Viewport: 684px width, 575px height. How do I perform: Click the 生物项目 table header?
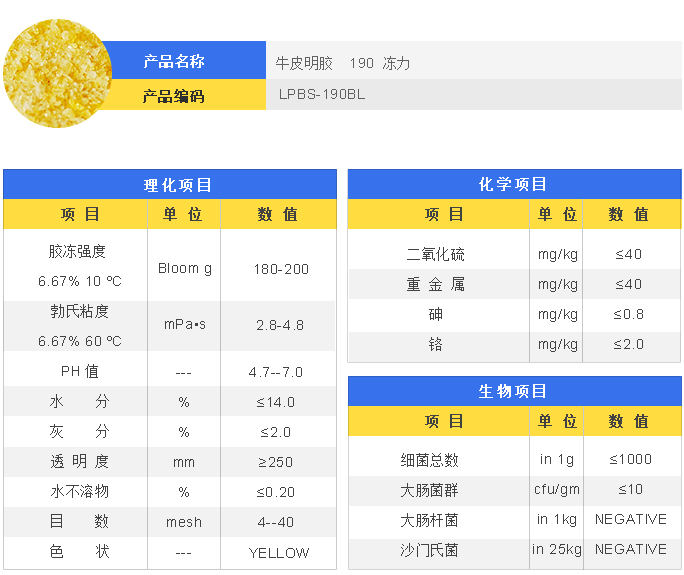coord(514,391)
